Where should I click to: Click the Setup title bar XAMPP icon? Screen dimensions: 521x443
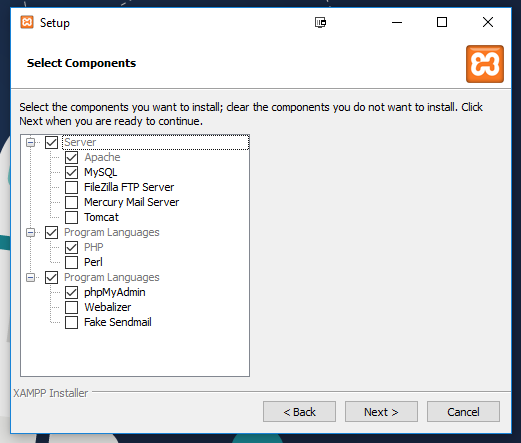[27, 22]
